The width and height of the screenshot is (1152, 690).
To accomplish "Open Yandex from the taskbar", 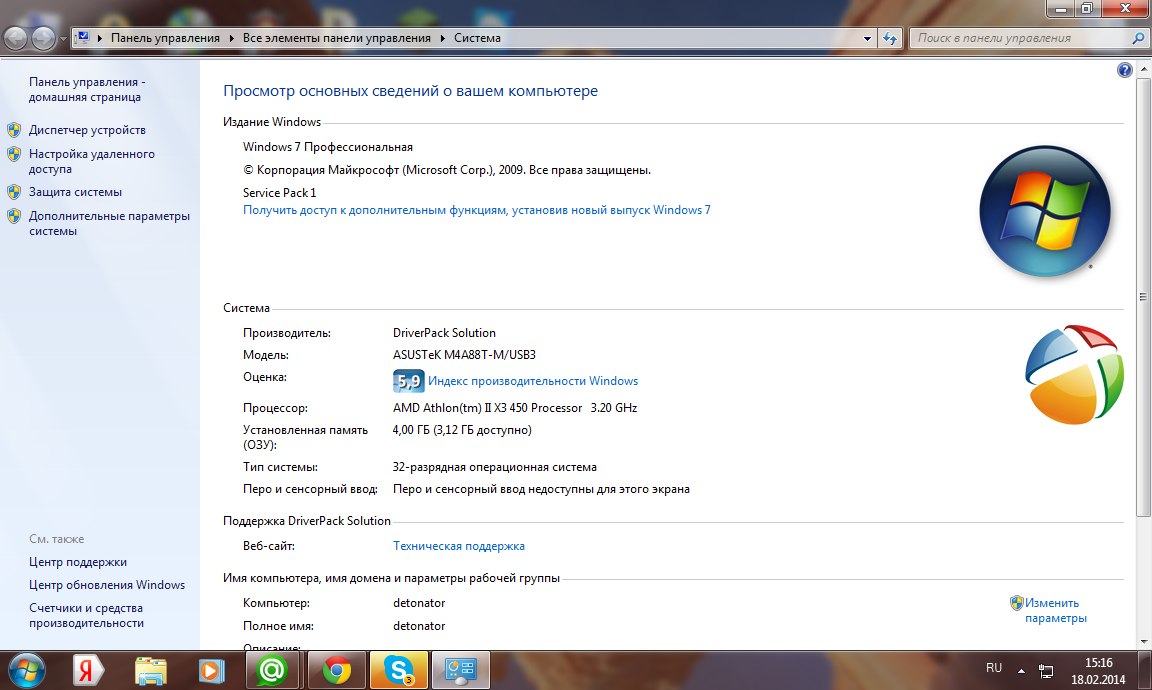I will pyautogui.click(x=89, y=670).
